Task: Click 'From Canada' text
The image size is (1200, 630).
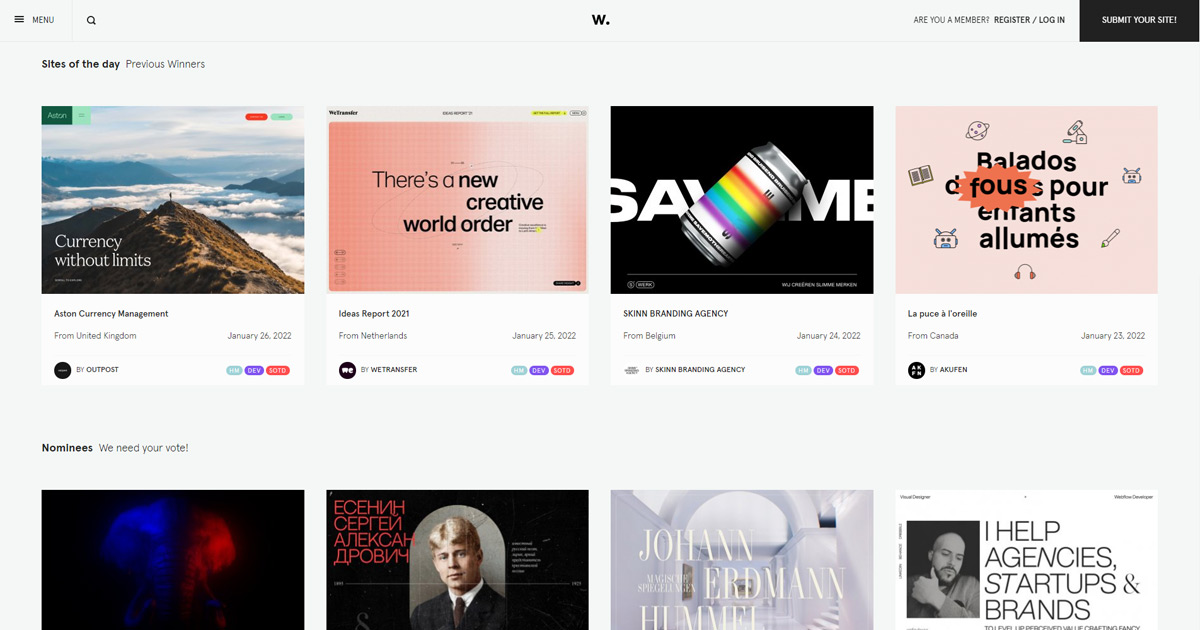Action: [x=933, y=336]
